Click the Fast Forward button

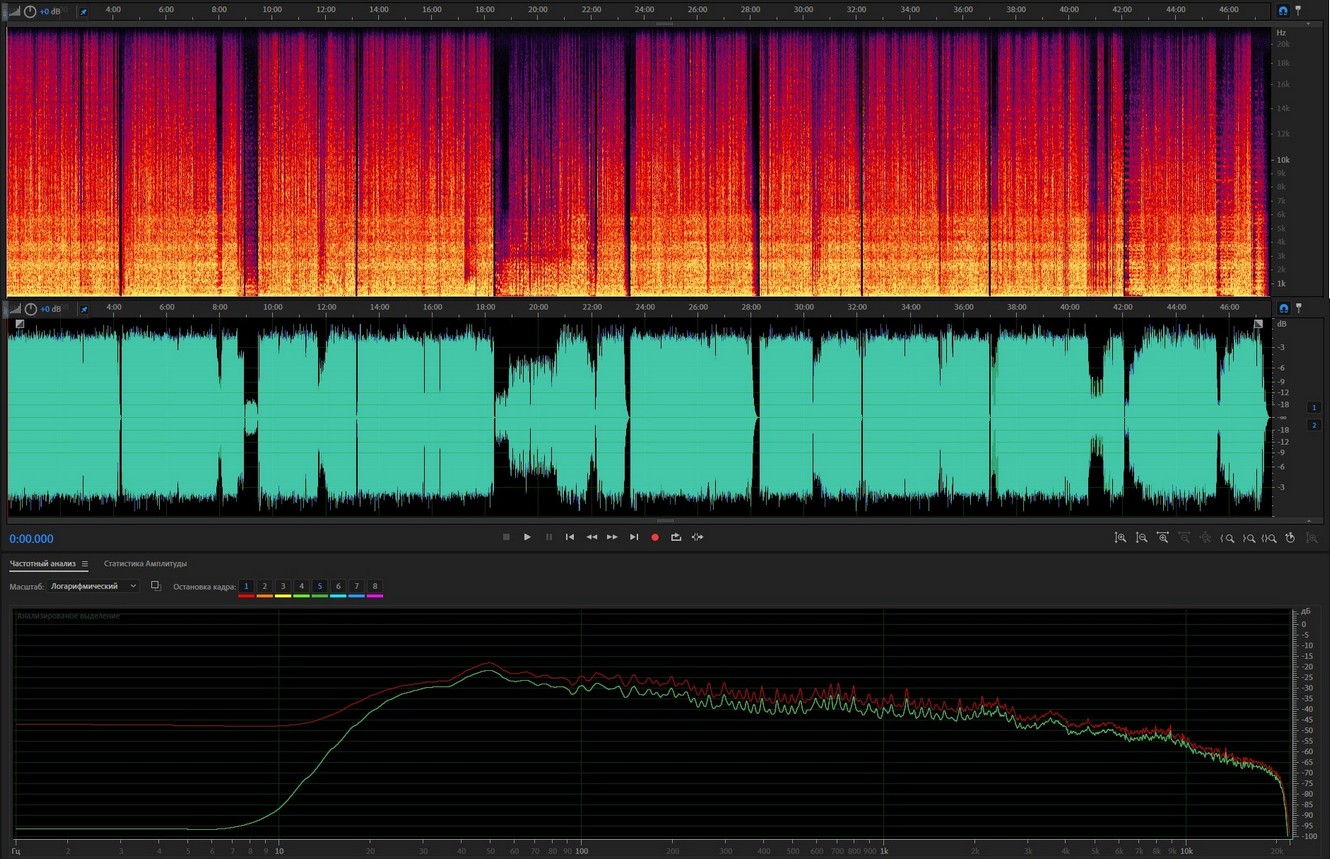point(612,537)
